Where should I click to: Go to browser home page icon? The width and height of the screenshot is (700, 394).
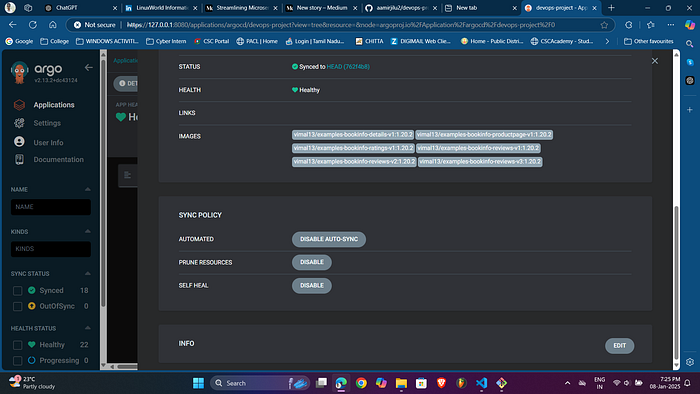click(x=53, y=25)
